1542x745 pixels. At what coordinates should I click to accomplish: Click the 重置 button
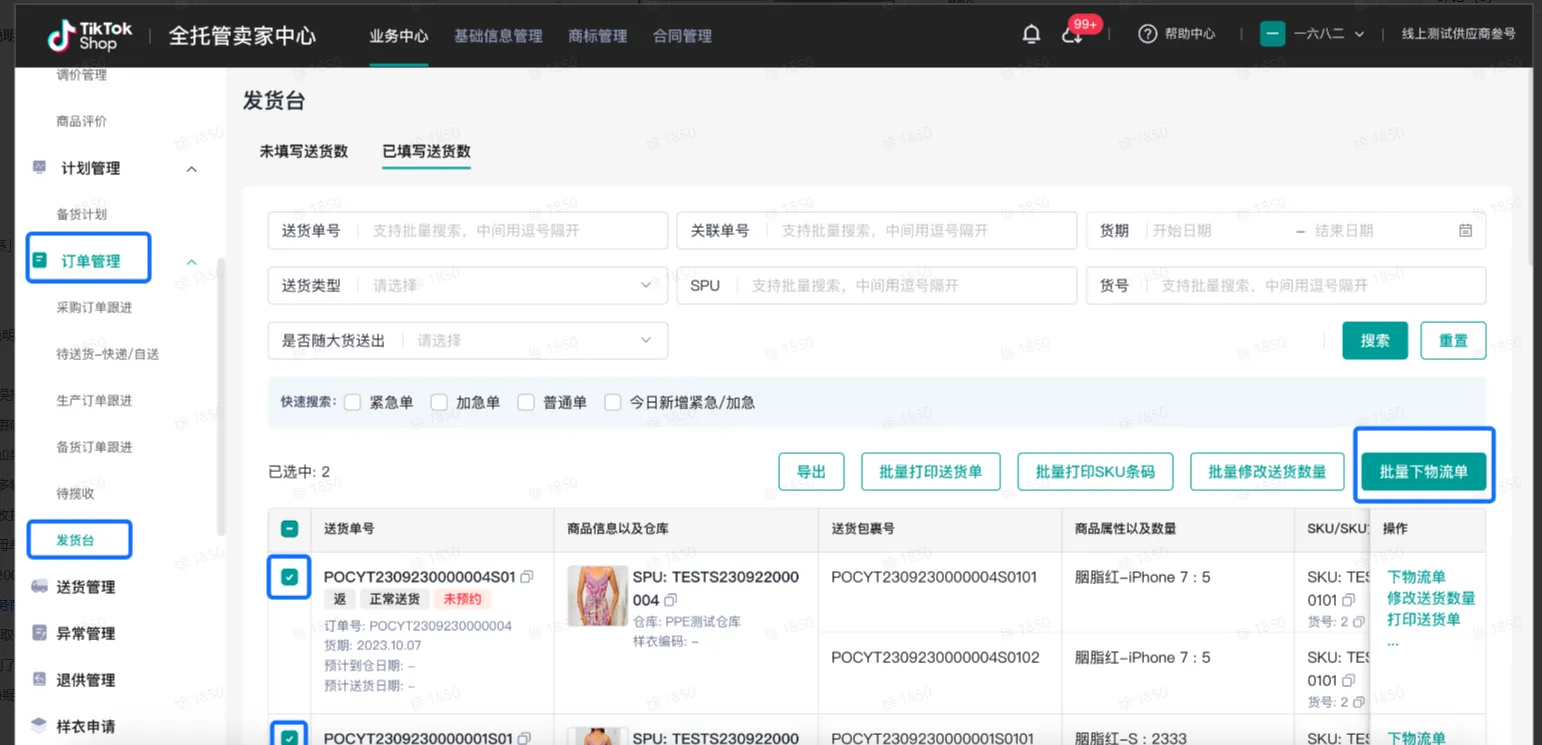[1453, 341]
